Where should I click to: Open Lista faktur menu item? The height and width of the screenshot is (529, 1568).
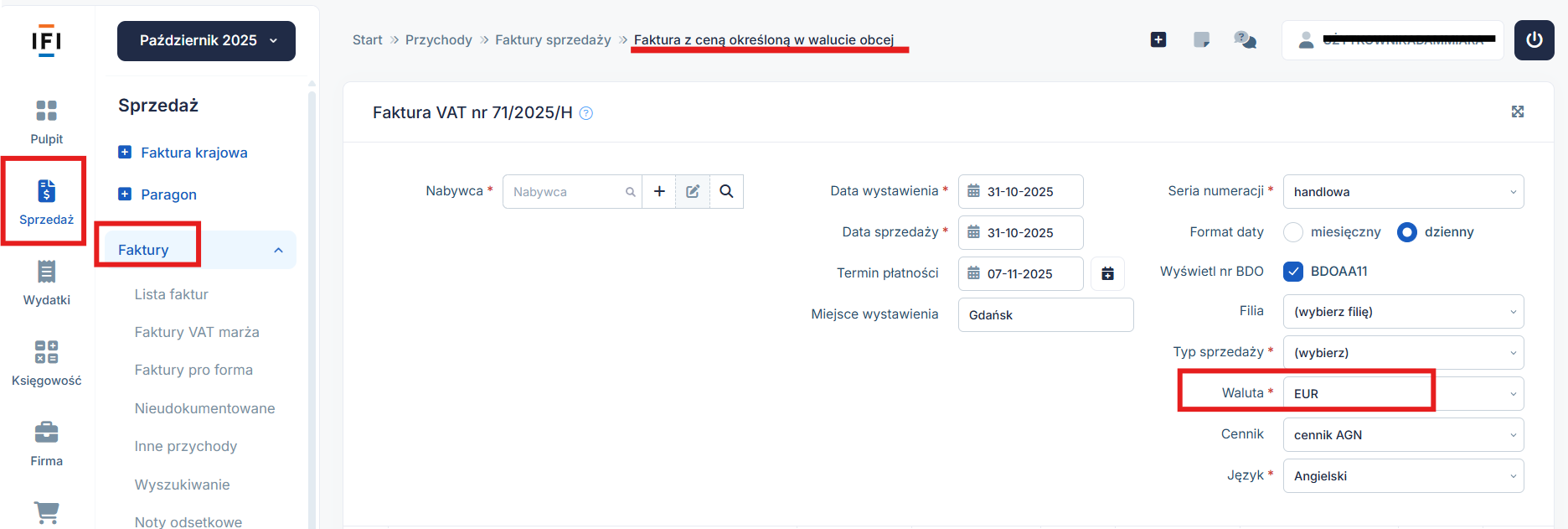point(172,294)
